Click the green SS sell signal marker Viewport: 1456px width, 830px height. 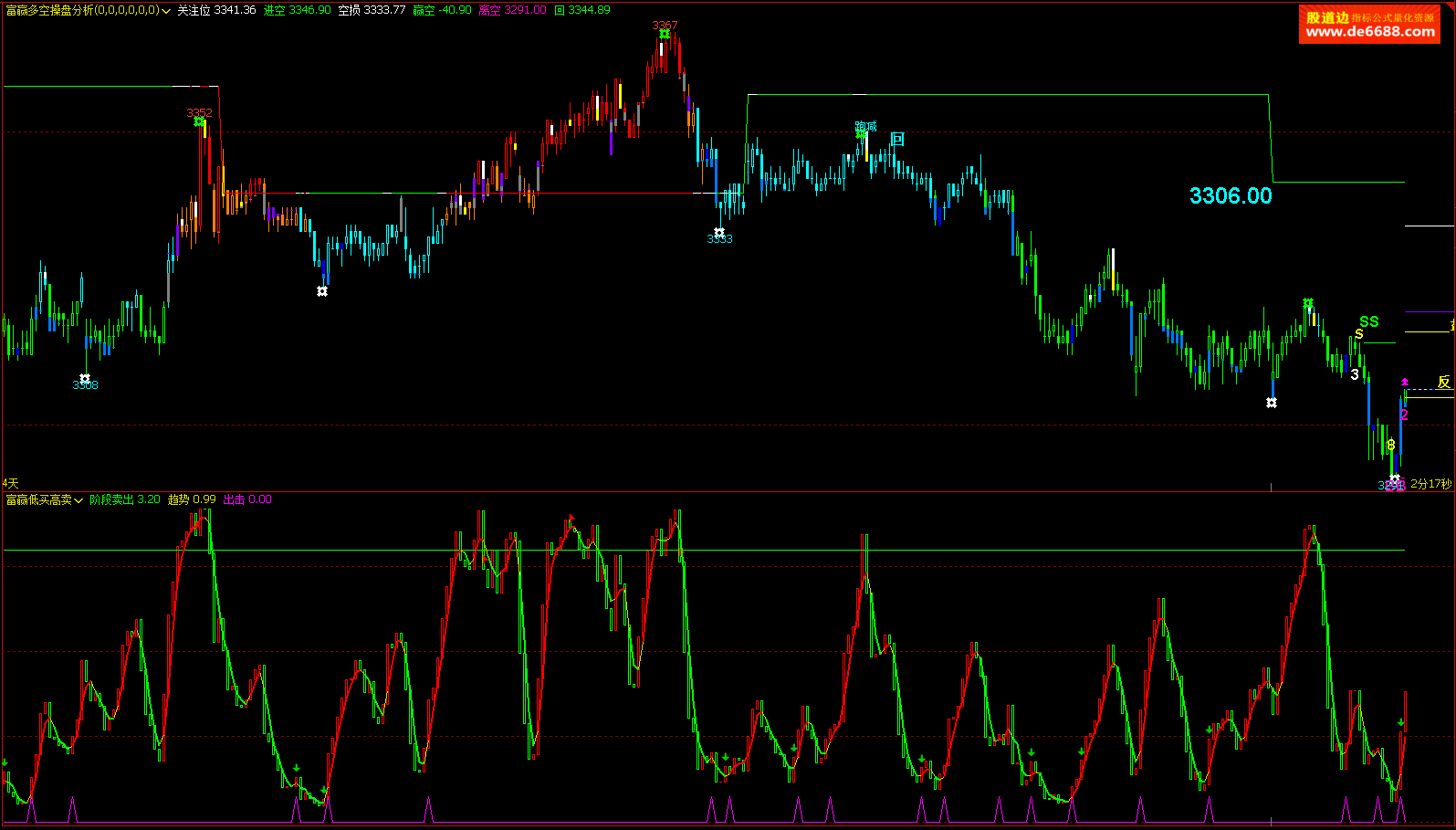pyautogui.click(x=1368, y=321)
